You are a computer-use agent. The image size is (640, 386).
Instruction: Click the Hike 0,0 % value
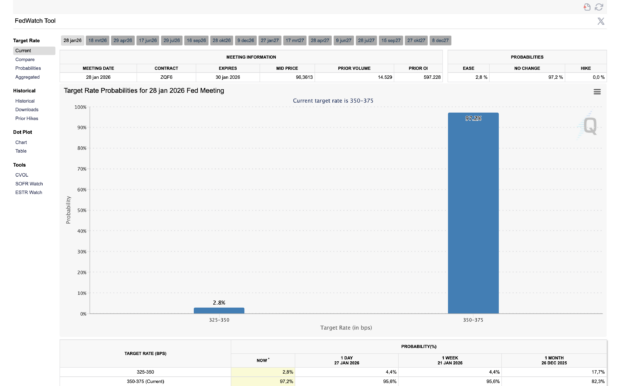coord(599,77)
